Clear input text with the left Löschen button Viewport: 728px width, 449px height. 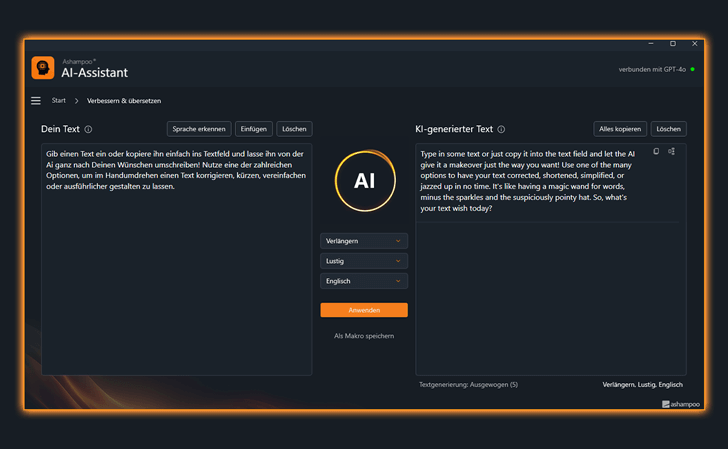click(x=294, y=129)
